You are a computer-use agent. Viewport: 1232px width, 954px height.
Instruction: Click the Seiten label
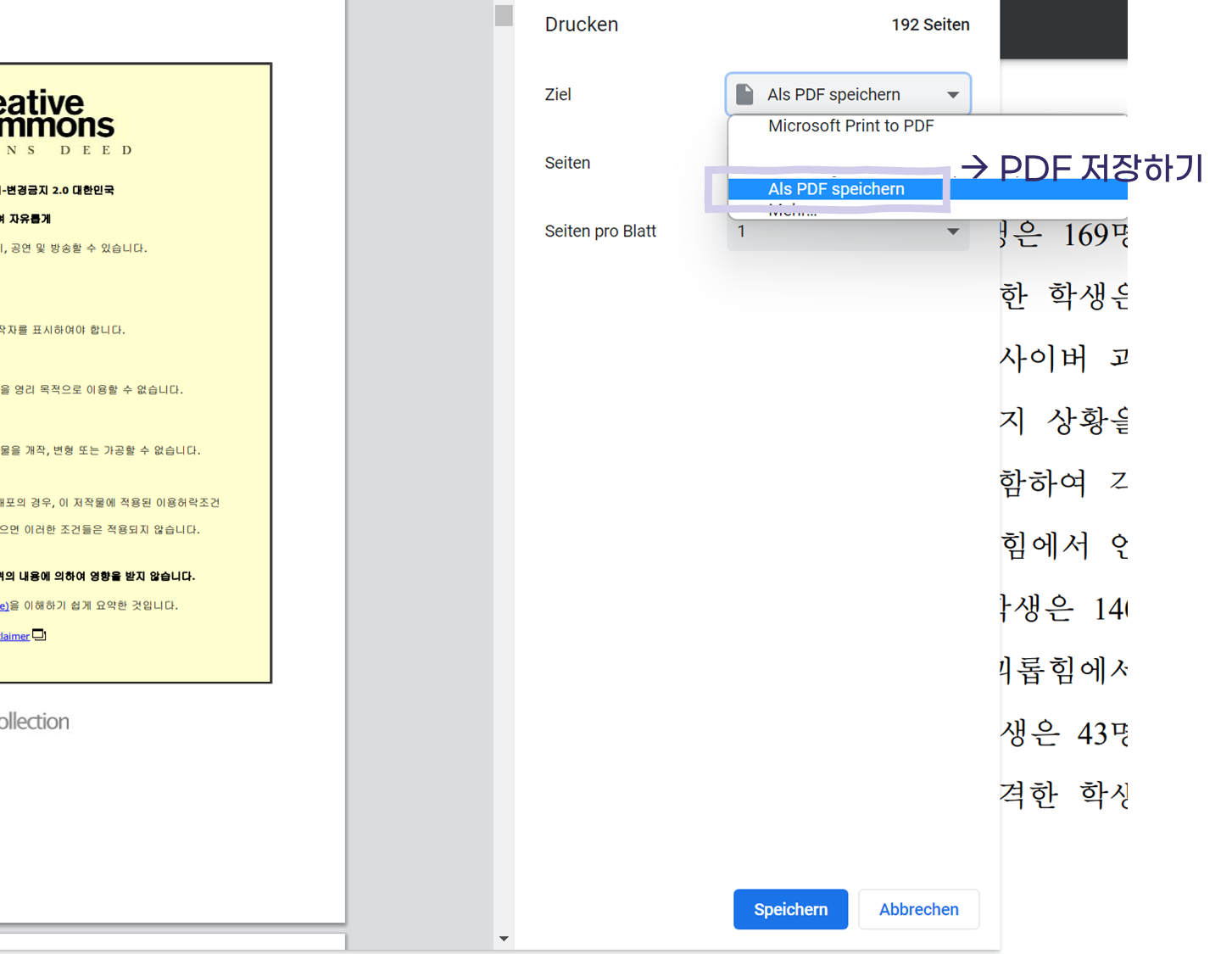pos(567,163)
